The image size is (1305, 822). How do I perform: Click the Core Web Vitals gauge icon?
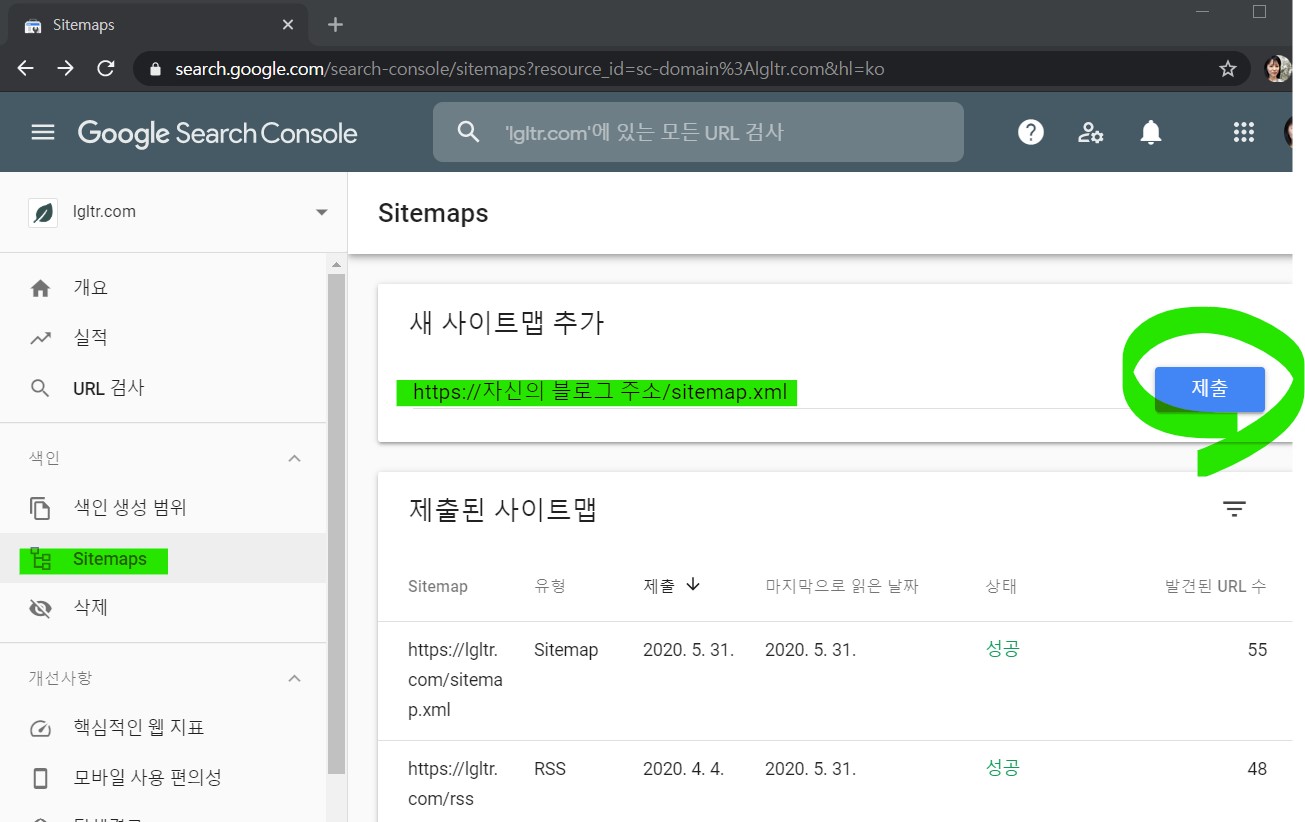(x=40, y=728)
